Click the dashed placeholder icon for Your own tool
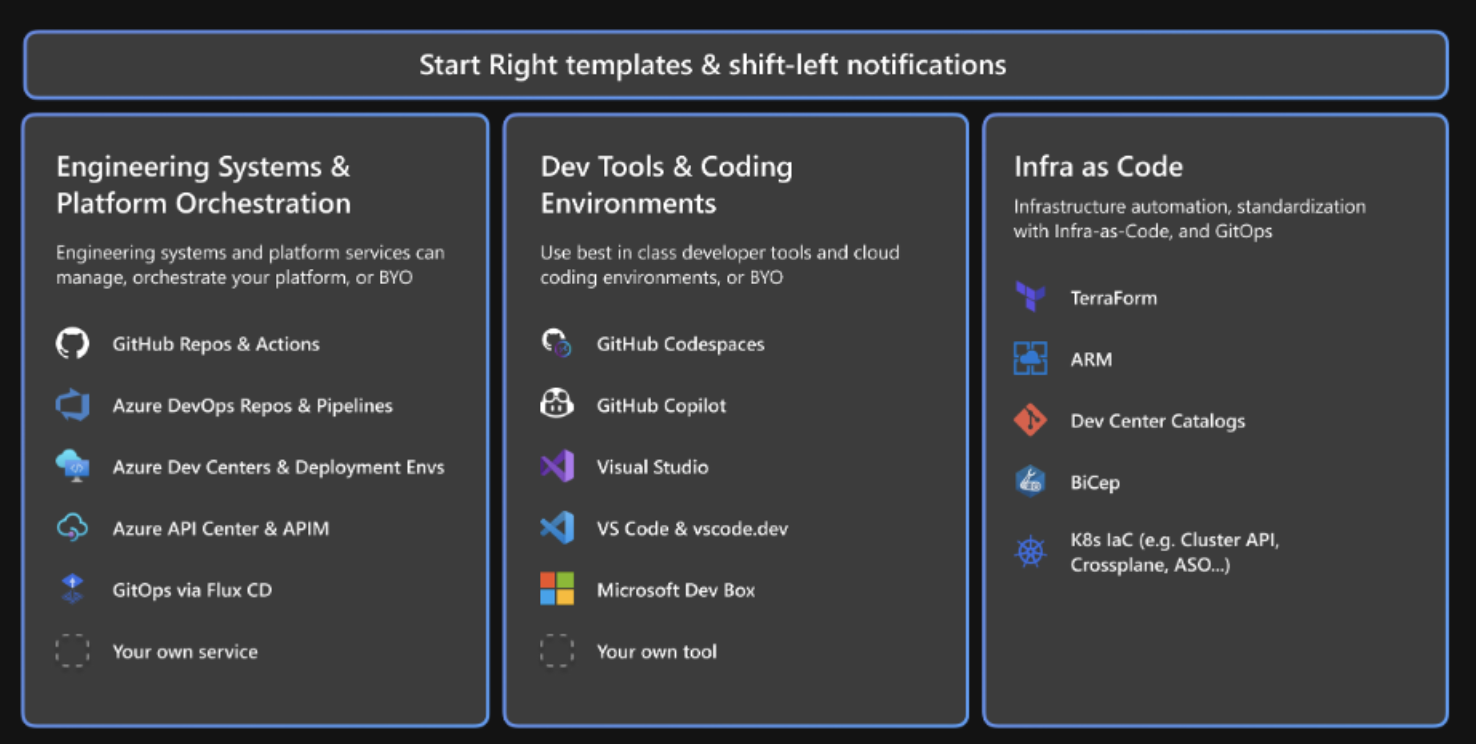Screen dimensions: 1476x744 pos(557,651)
